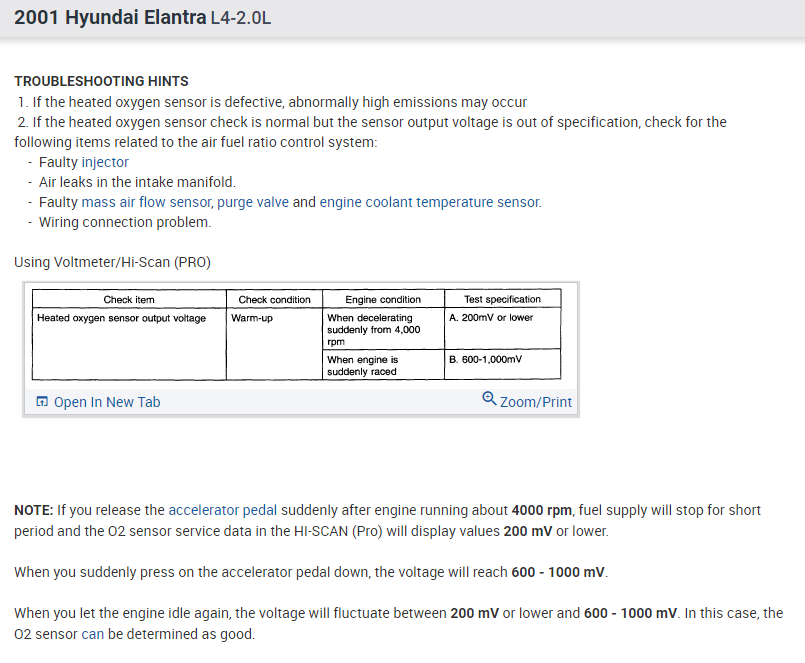Click the bold "NOTE:" label
805x663 pixels.
(34, 510)
